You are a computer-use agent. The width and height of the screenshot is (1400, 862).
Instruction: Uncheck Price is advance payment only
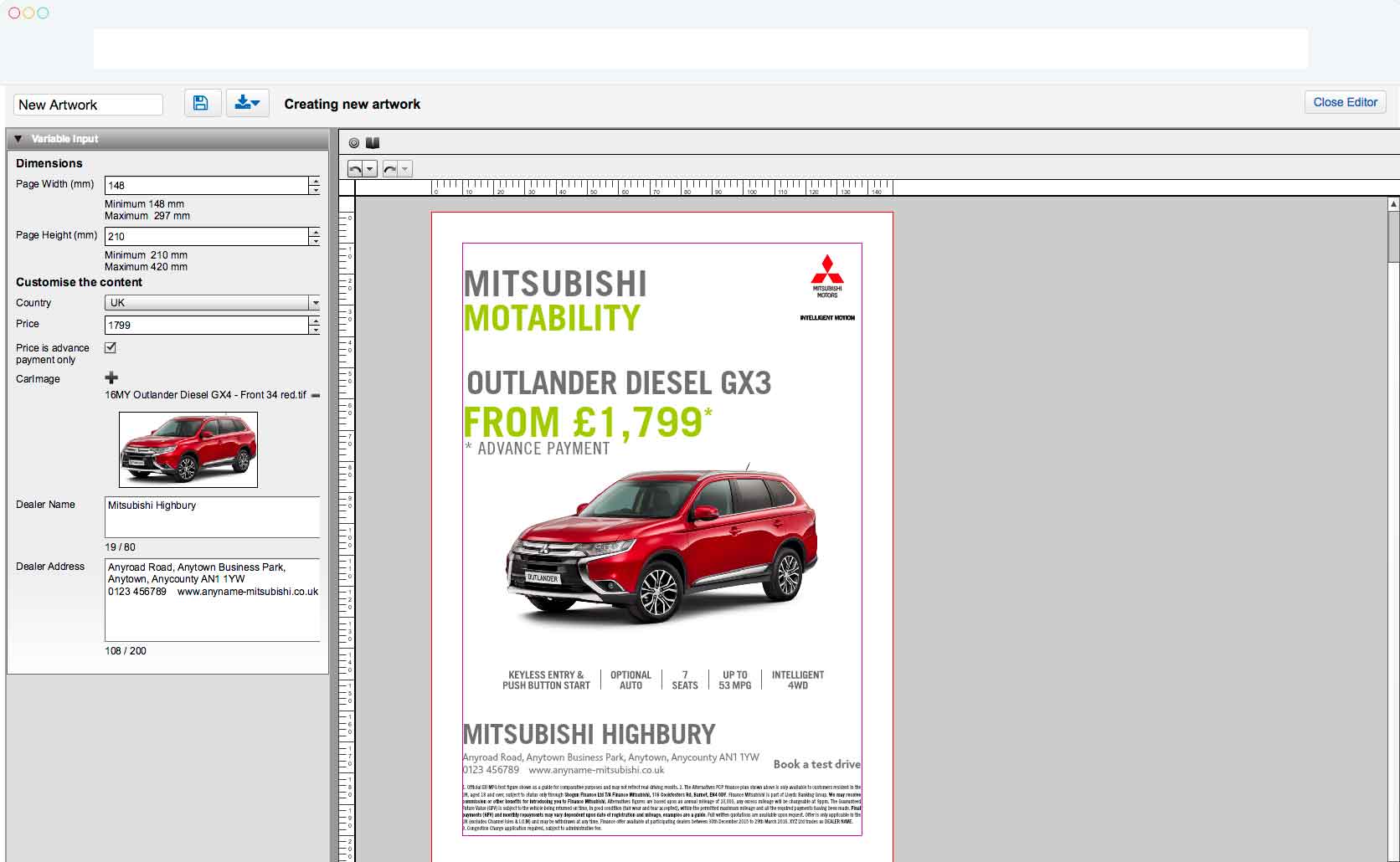pos(111,347)
